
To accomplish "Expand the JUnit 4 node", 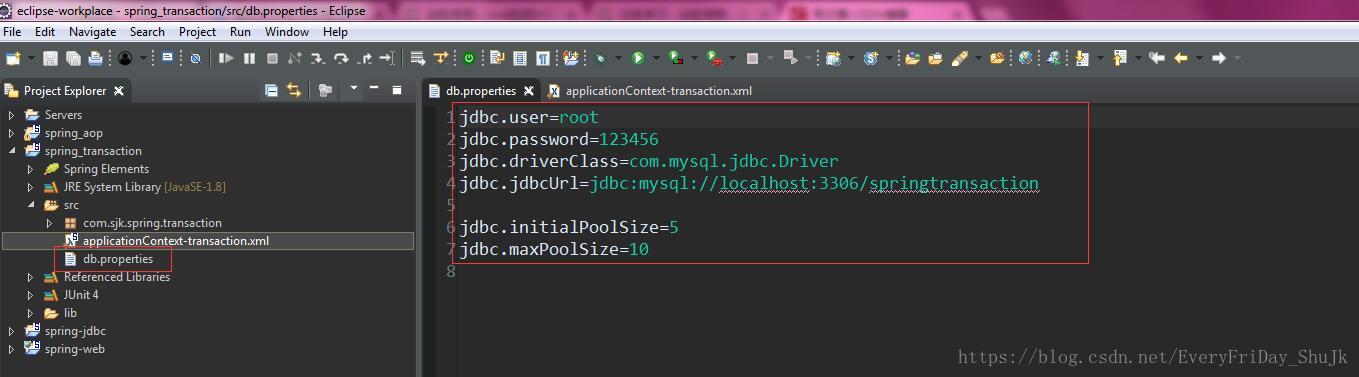I will pos(31,295).
